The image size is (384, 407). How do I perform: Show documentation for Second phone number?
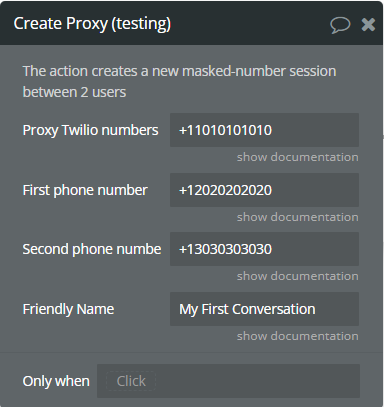point(298,276)
